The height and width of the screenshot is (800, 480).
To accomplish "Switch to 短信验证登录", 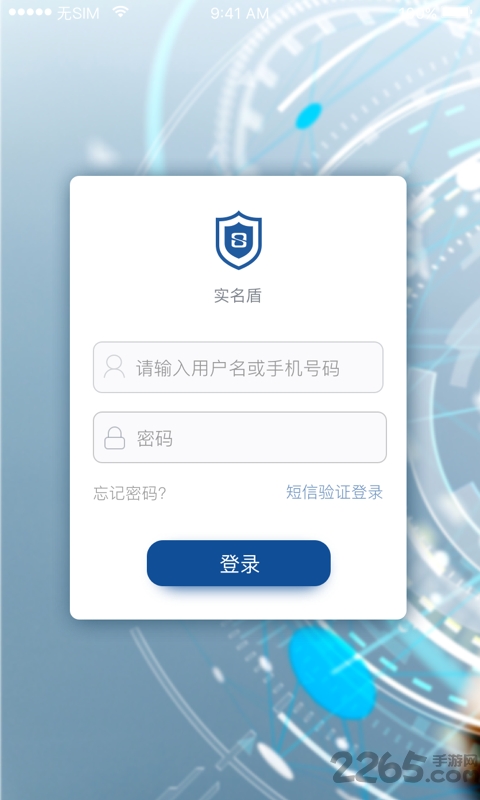I will 334,492.
